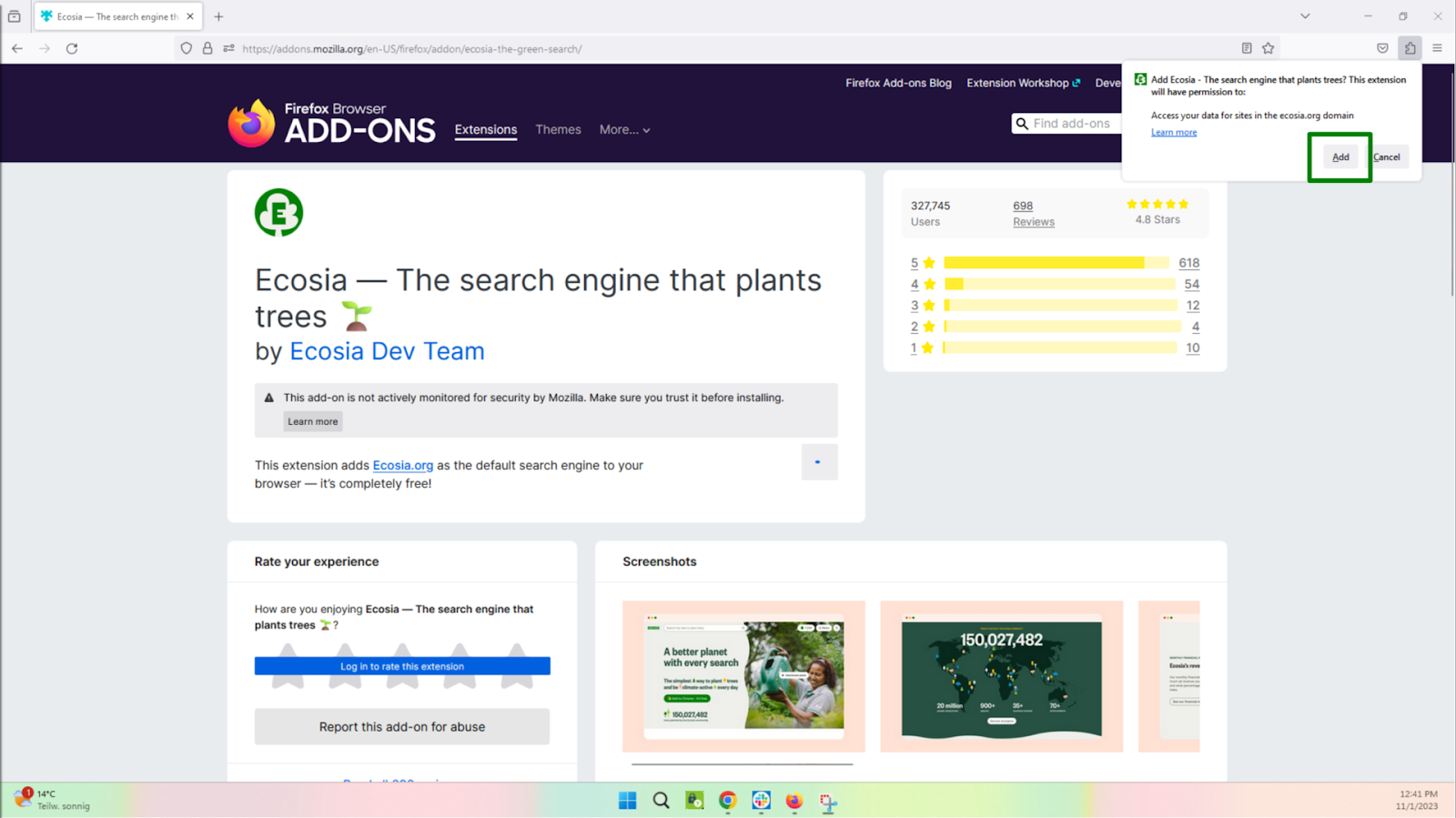Open Save to Pocket icon

click(x=1382, y=48)
